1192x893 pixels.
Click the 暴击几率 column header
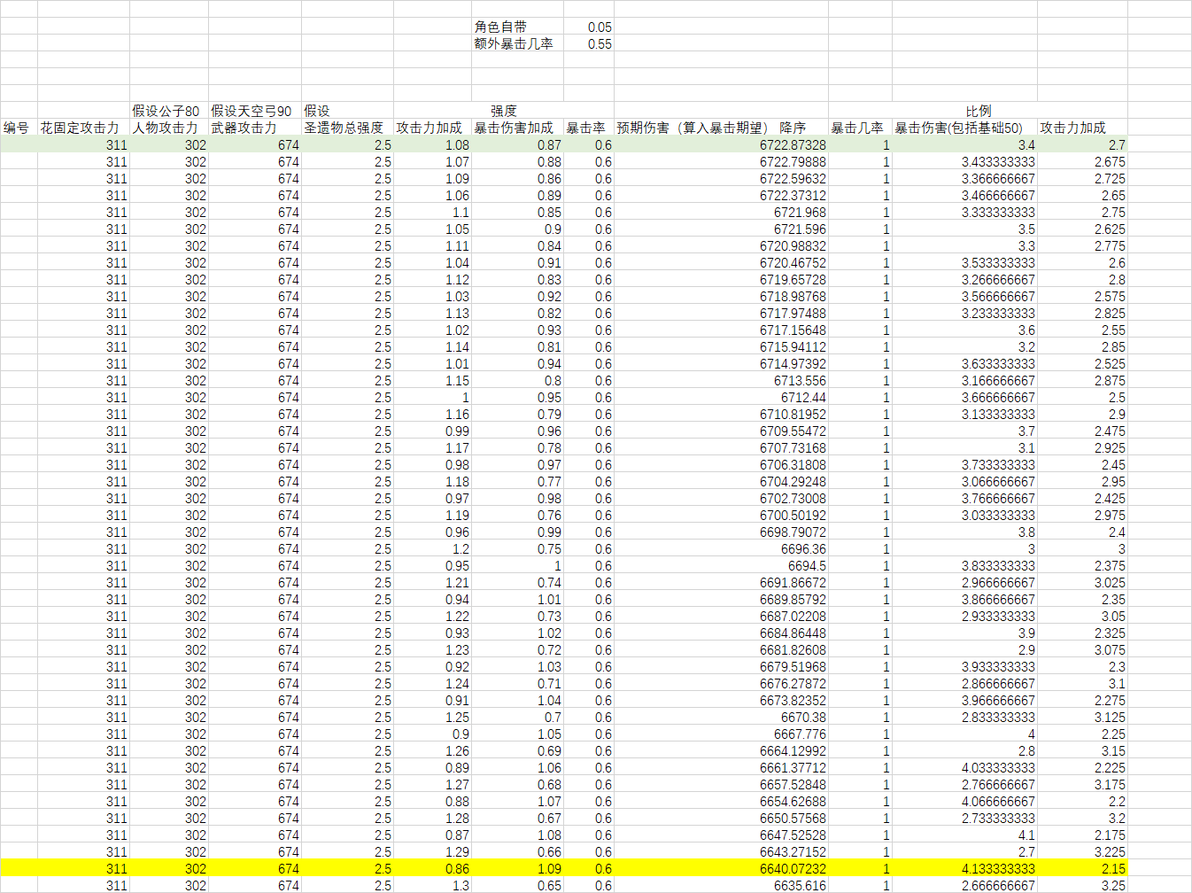pos(860,128)
